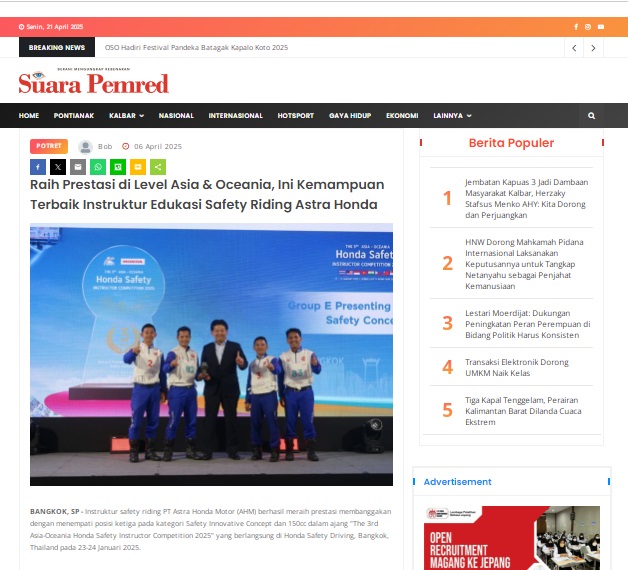The height and width of the screenshot is (570, 628).
Task: Open the Internasional menu item
Action: coord(236,116)
